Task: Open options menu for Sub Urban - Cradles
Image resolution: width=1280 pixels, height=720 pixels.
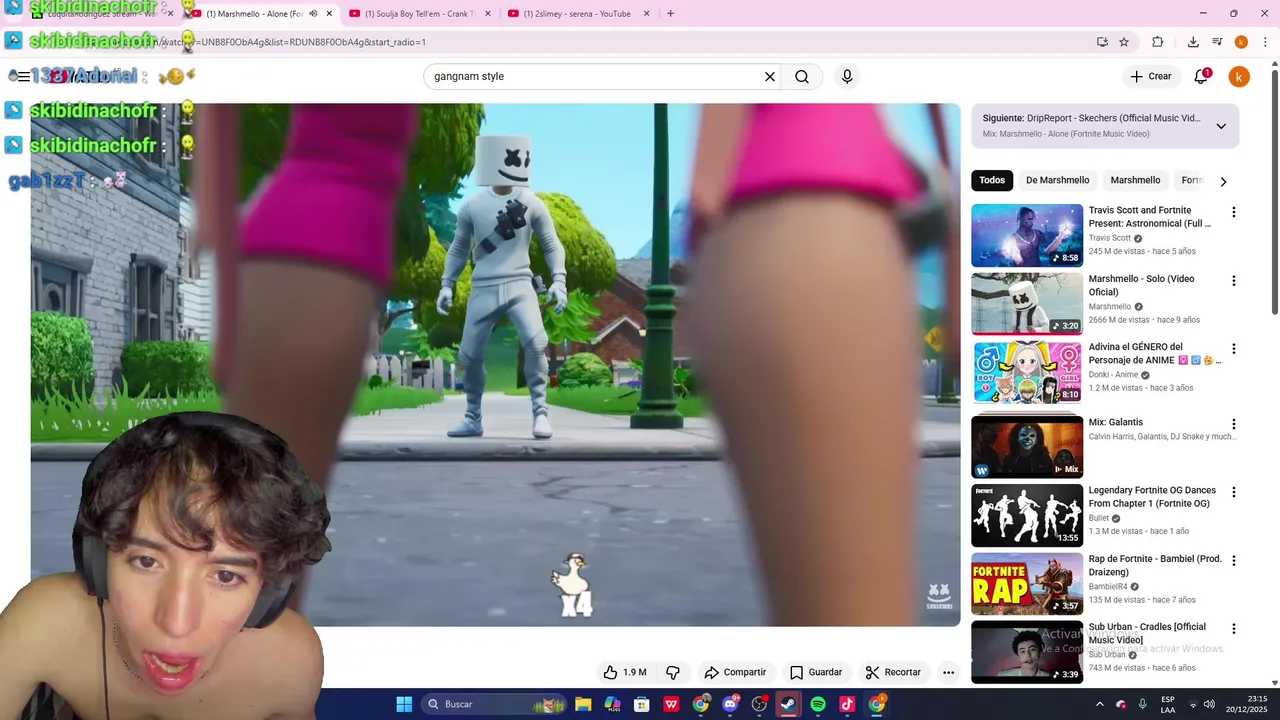Action: (1233, 629)
